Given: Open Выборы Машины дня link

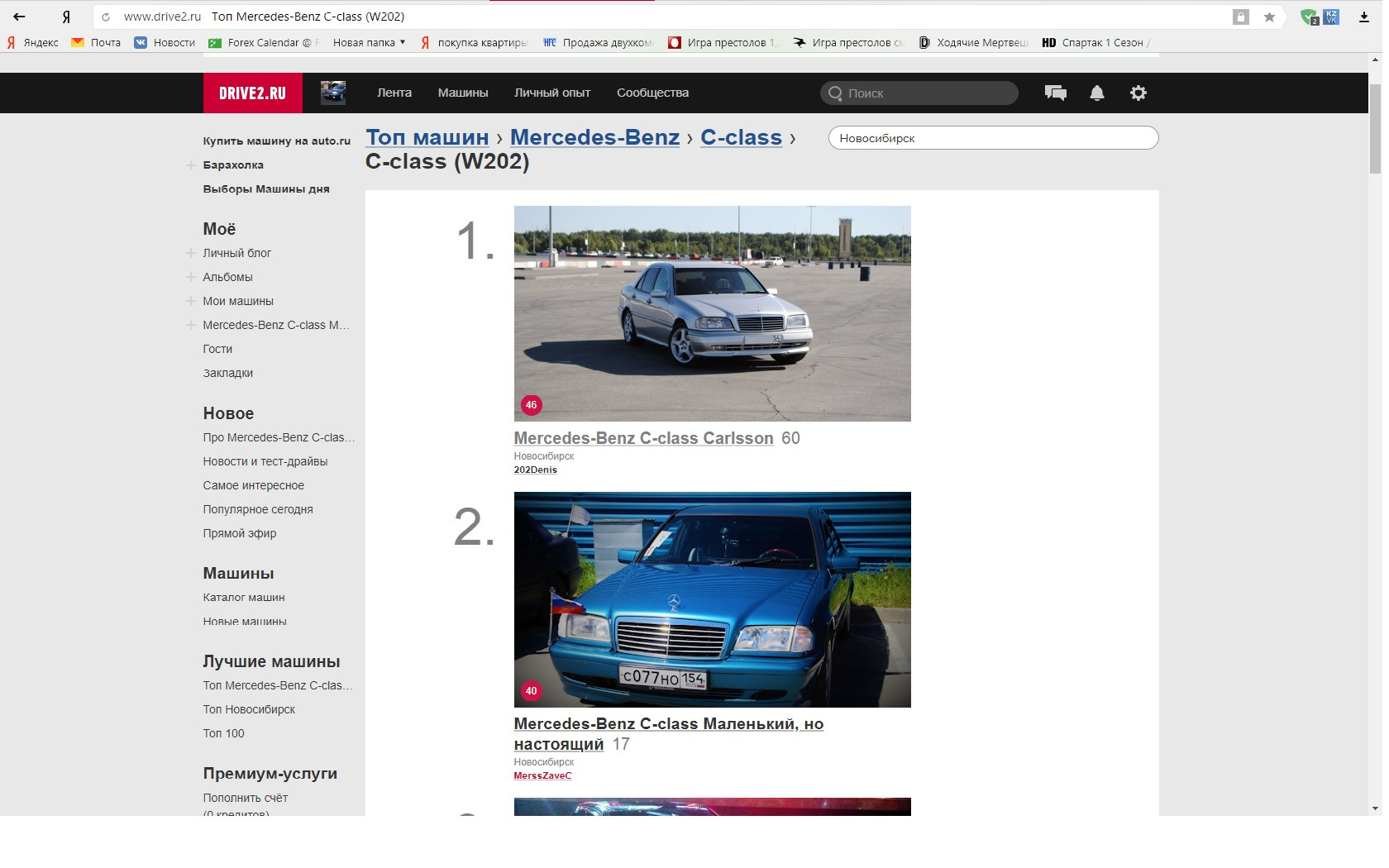Looking at the screenshot, I should (266, 188).
